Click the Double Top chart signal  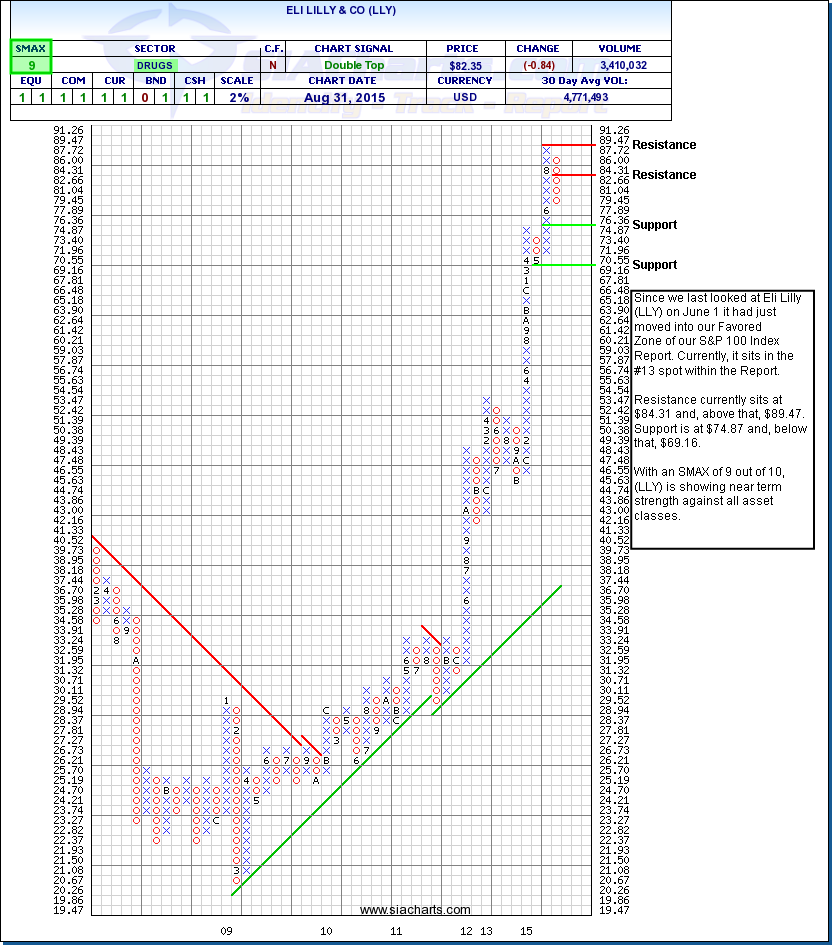click(x=353, y=65)
